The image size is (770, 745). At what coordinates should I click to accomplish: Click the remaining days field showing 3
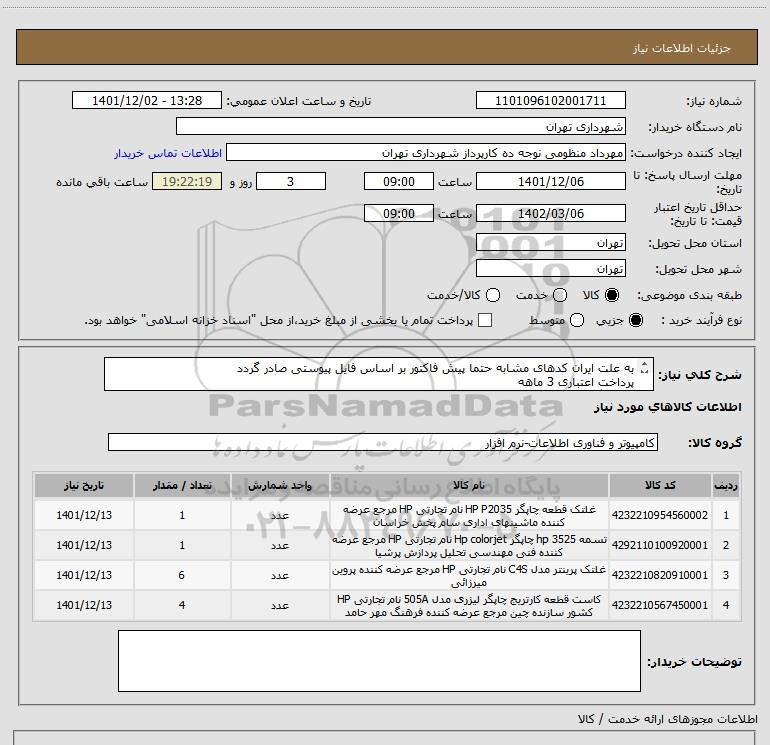(x=291, y=181)
